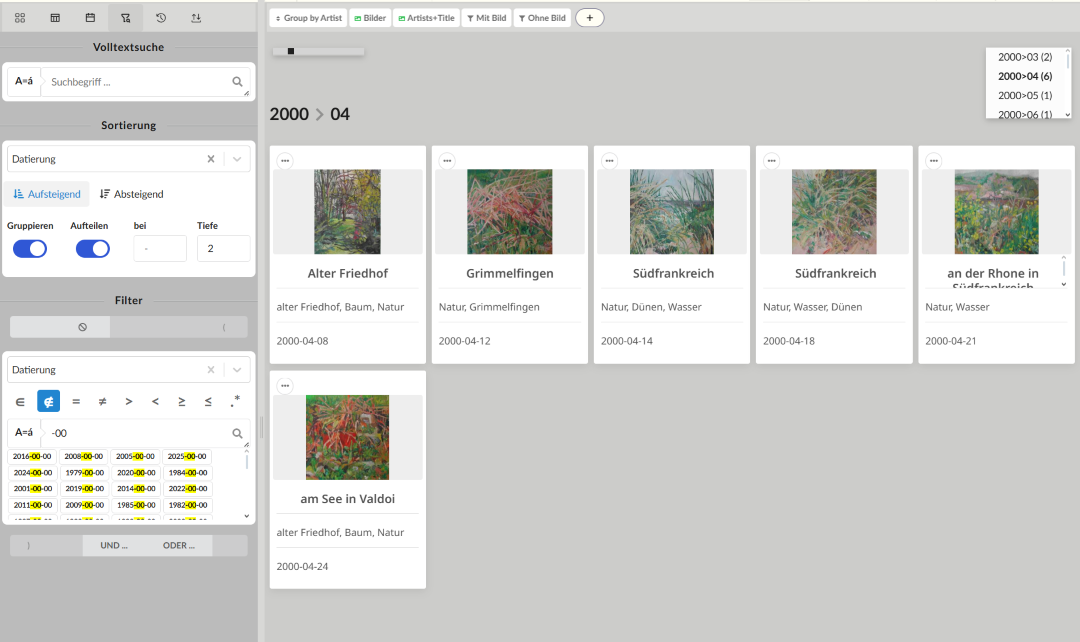1080x642 pixels.
Task: Open the 'am See in Valdoi' painting thumbnail
Action: click(347, 437)
